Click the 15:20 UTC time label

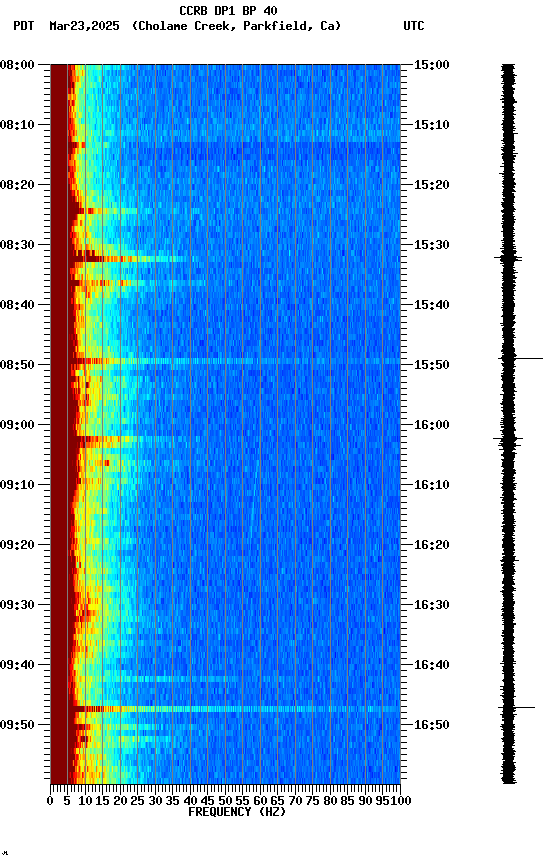click(x=432, y=185)
